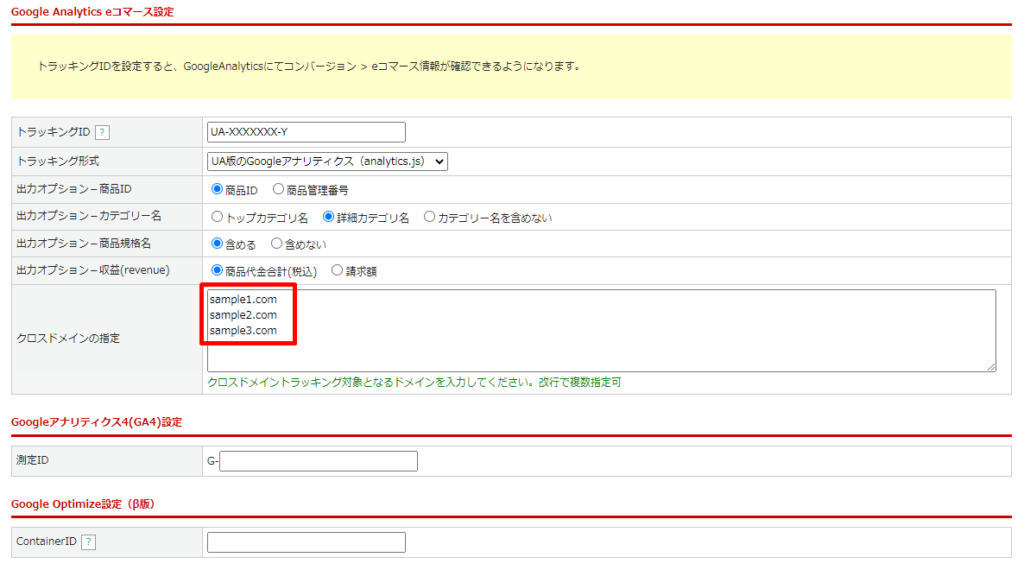The image size is (1024, 570).
Task: Select 含める for 商品規格名
Action: click(217, 244)
